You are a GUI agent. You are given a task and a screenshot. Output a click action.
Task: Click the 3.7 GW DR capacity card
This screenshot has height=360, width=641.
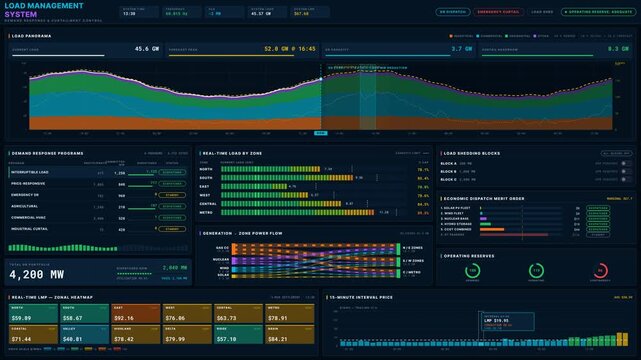coord(399,50)
